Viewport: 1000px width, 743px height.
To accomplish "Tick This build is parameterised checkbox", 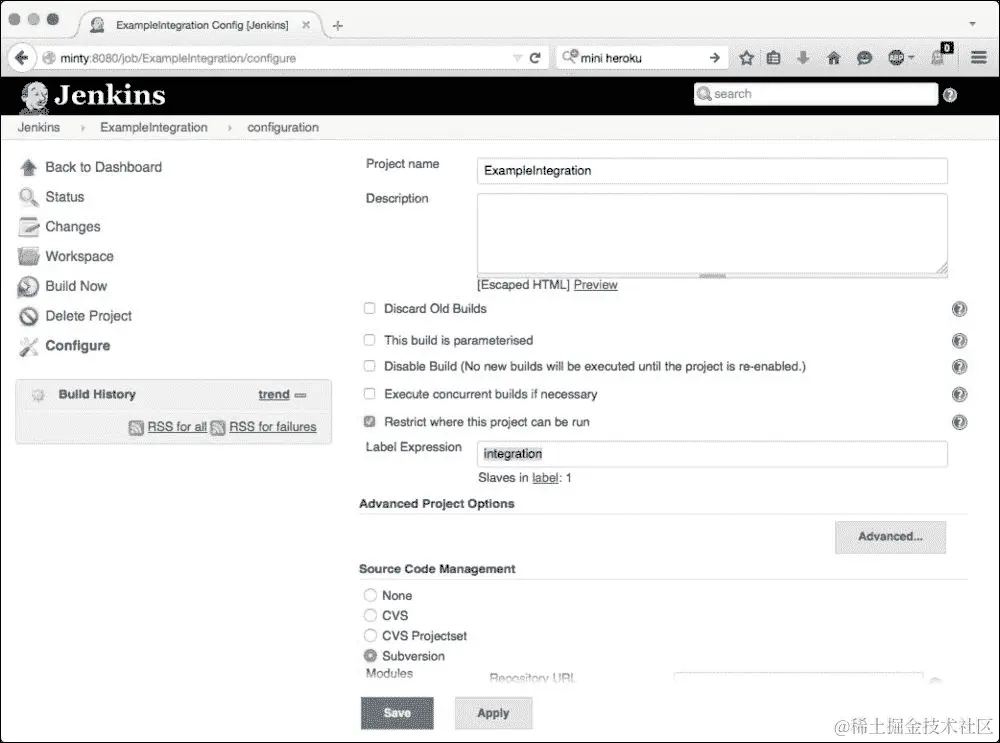I will click(x=369, y=340).
